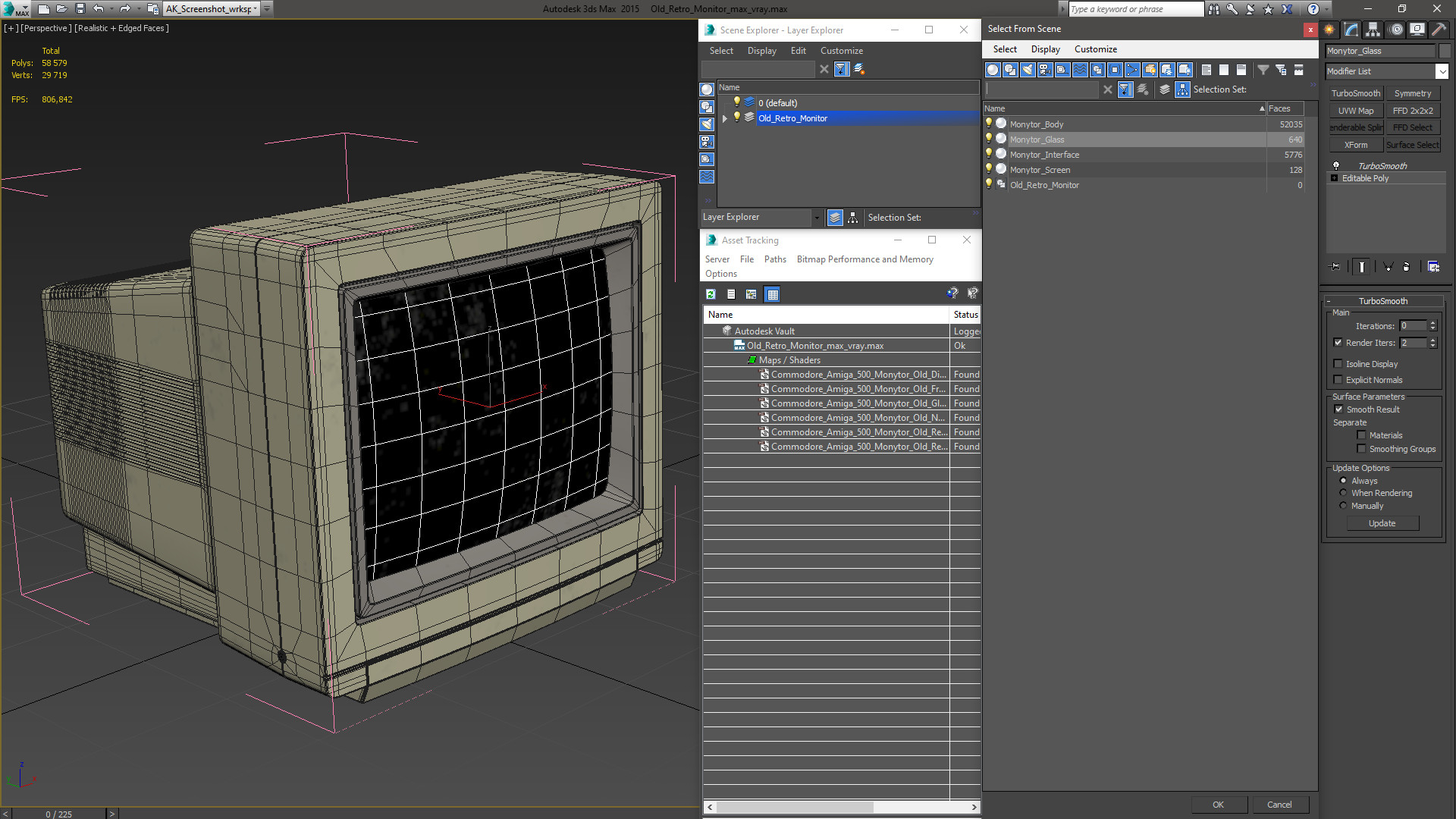Toggle Smooth Result checkbox
This screenshot has width=1456, height=819.
(1338, 409)
